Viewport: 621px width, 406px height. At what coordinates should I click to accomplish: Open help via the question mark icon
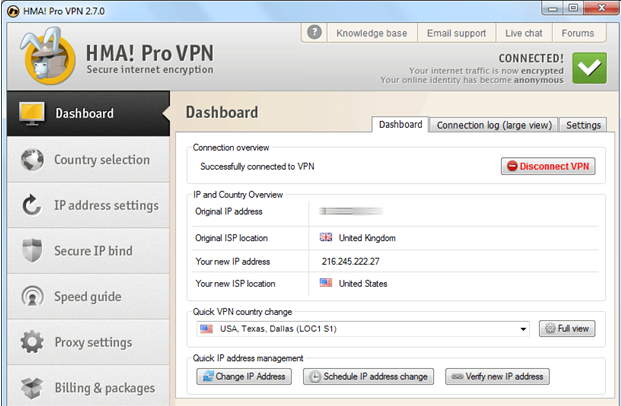314,32
